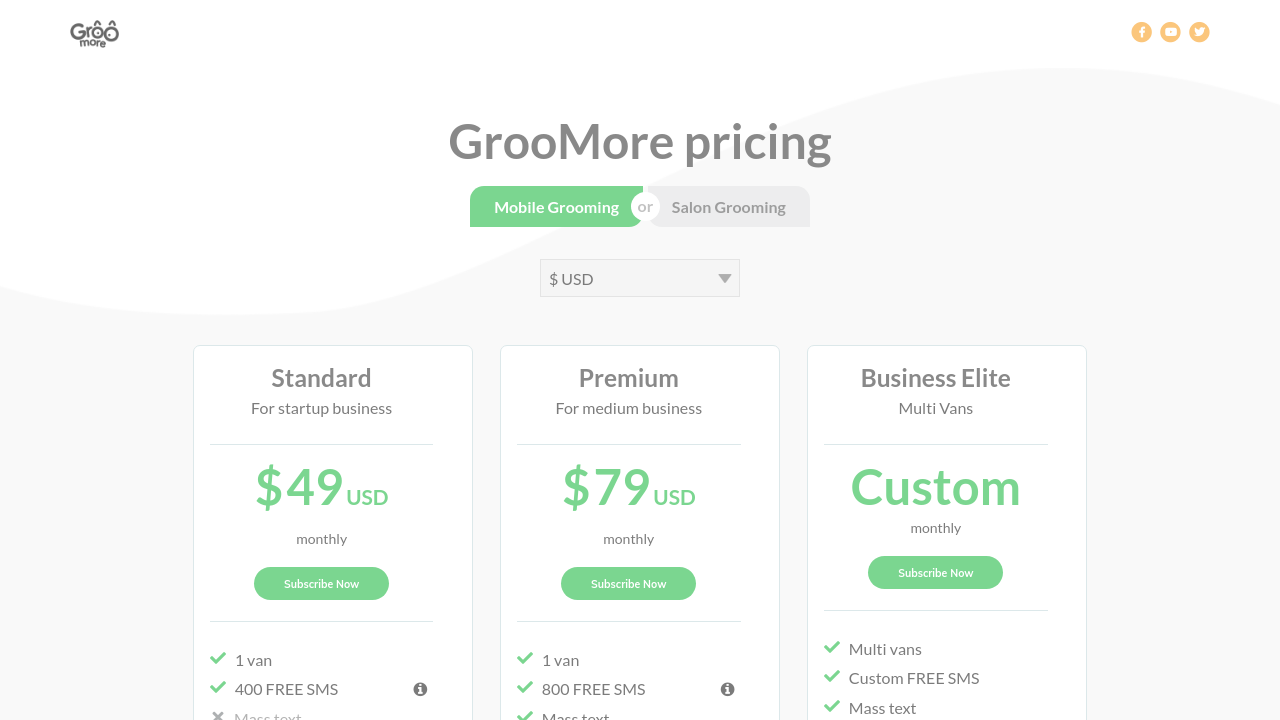Subscribe to the Business Elite plan
This screenshot has width=1280, height=720.
(x=935, y=572)
